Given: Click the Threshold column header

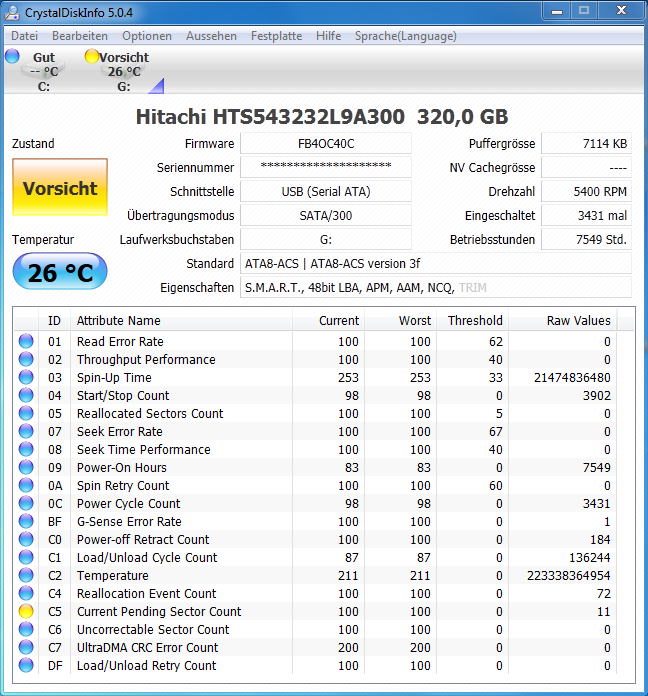Looking at the screenshot, I should click(473, 320).
